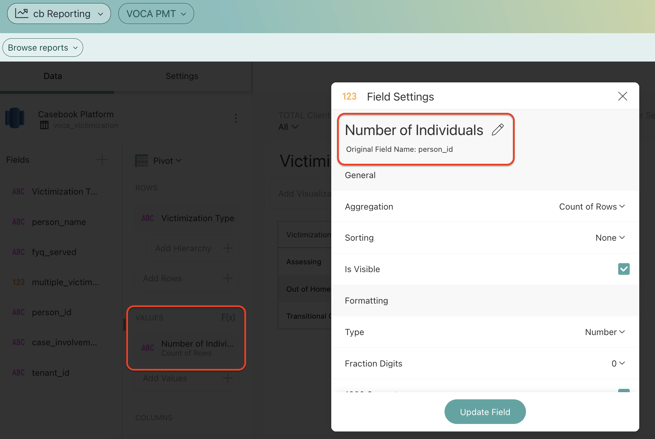
Task: Switch to the Data tab
Action: 53,76
